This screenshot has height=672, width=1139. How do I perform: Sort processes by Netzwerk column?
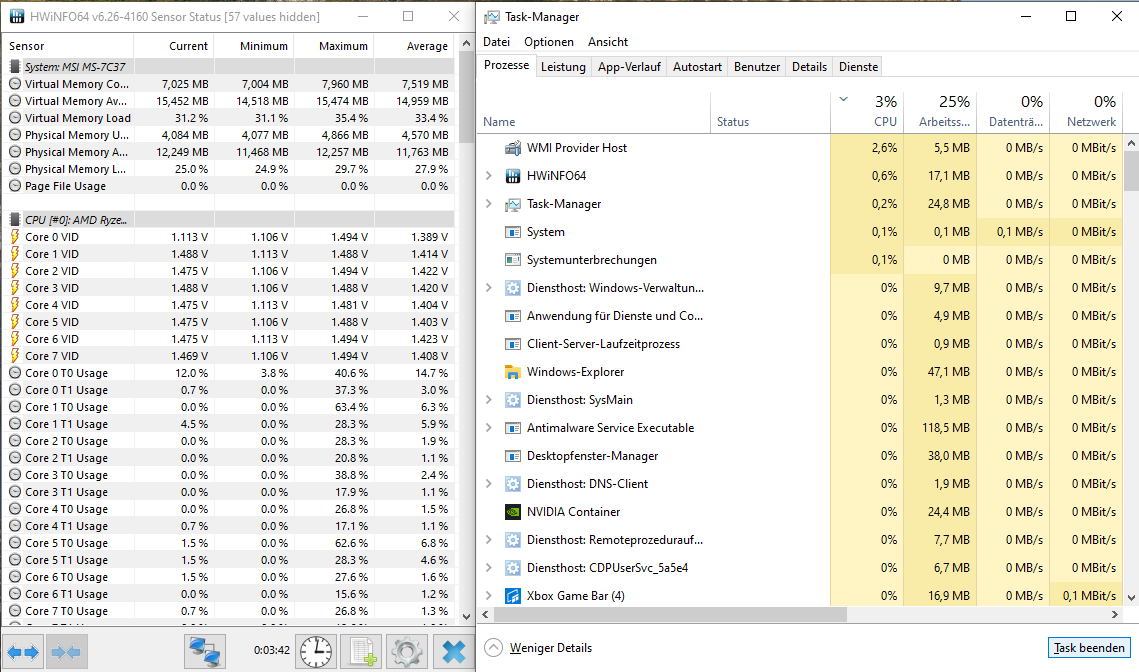[x=1086, y=112]
